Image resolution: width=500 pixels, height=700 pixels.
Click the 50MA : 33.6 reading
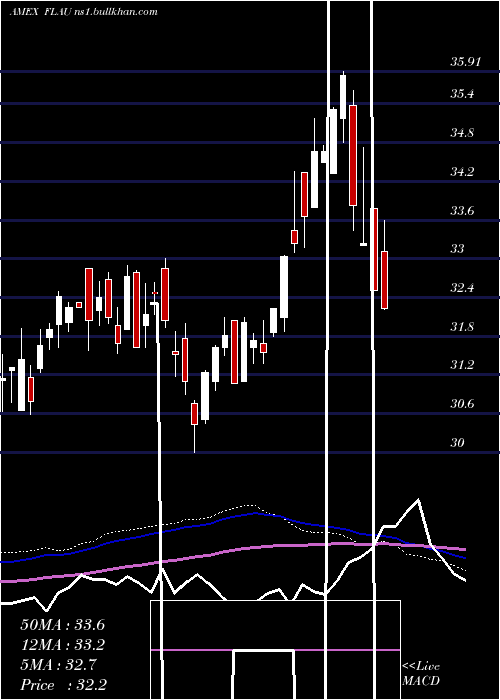pyautogui.click(x=62, y=625)
